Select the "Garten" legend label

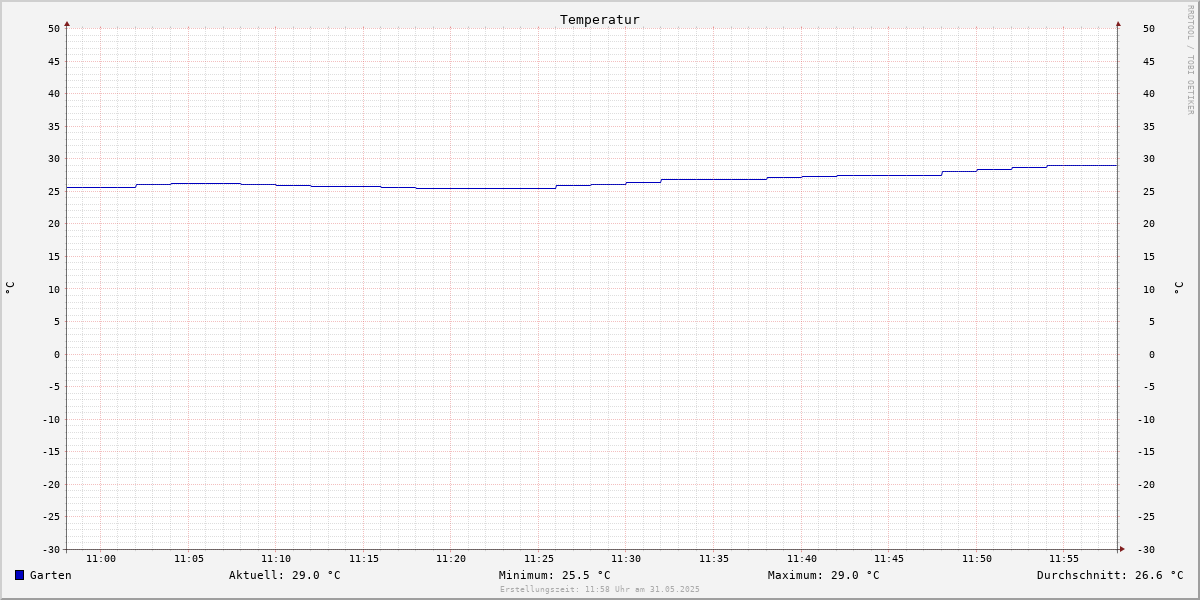(50, 575)
